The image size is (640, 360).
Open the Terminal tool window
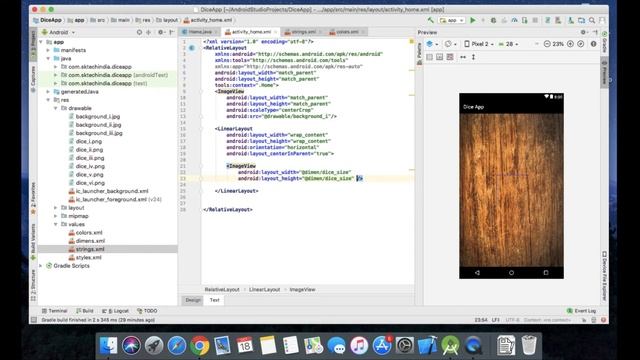coord(55,311)
